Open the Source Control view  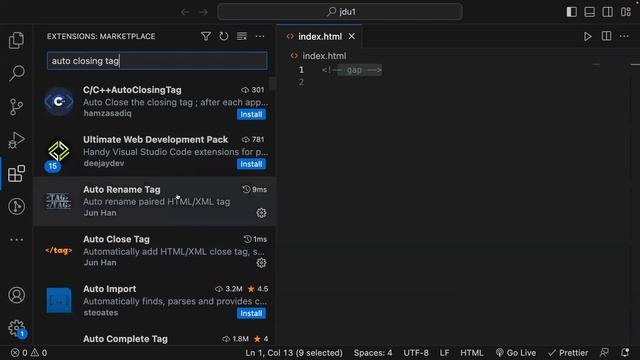16,107
